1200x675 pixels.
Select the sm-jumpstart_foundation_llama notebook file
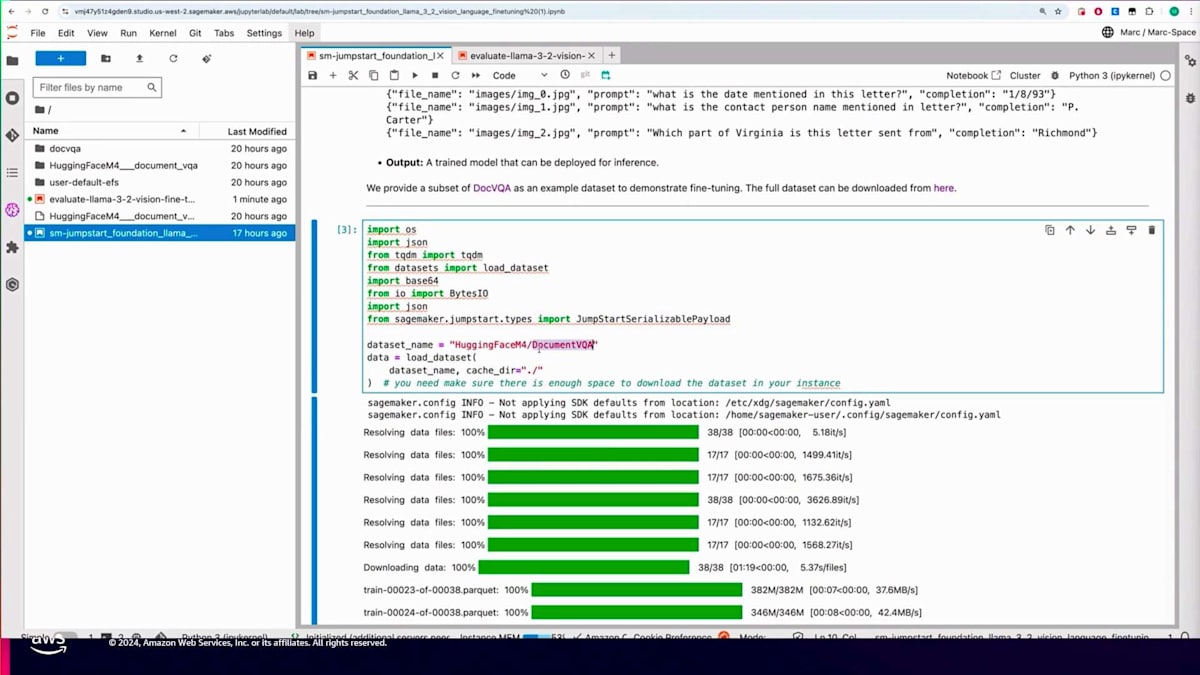tap(161, 233)
